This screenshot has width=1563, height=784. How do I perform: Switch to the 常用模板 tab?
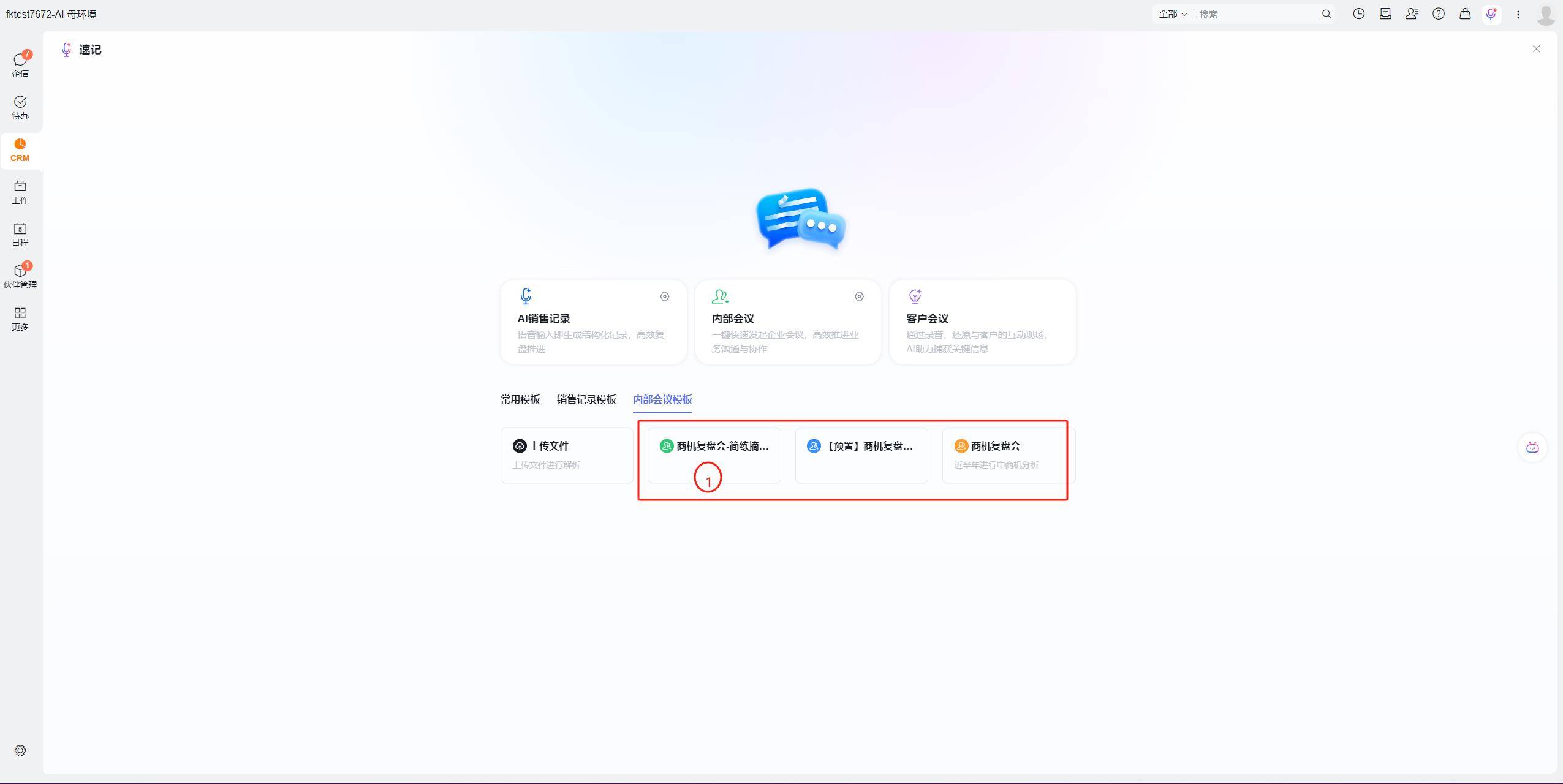[x=520, y=399]
